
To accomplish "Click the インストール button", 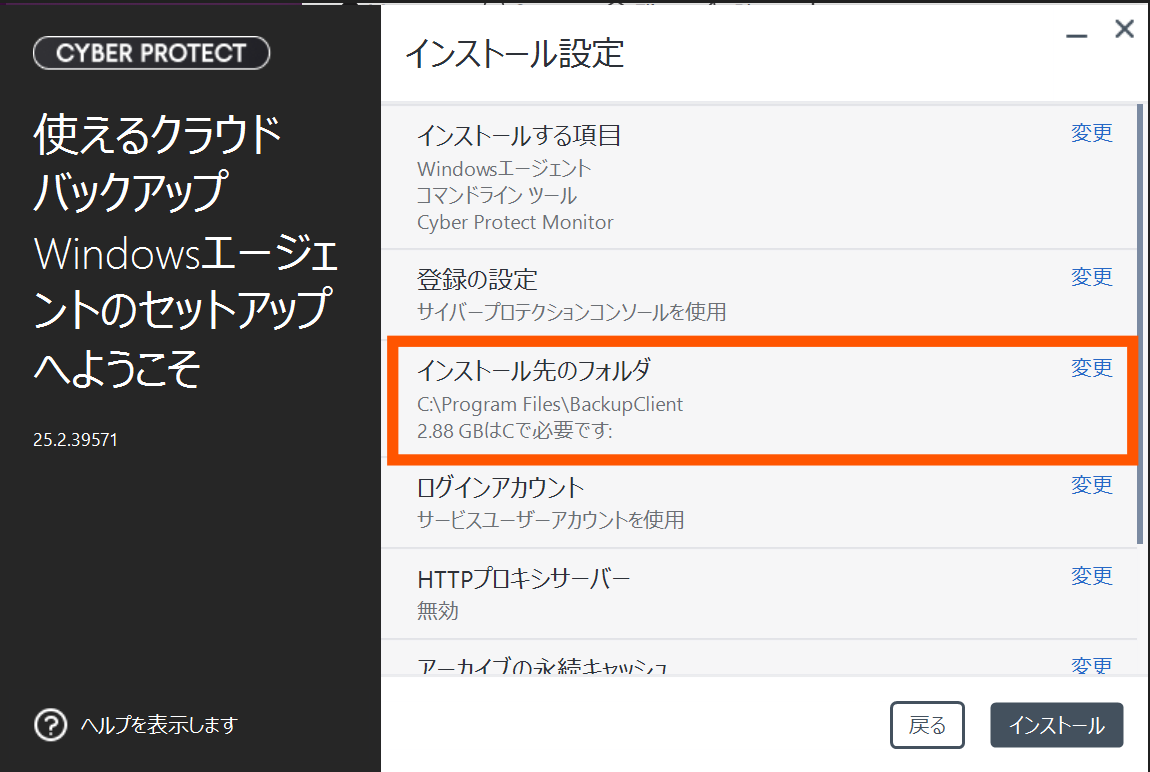I will click(1056, 725).
